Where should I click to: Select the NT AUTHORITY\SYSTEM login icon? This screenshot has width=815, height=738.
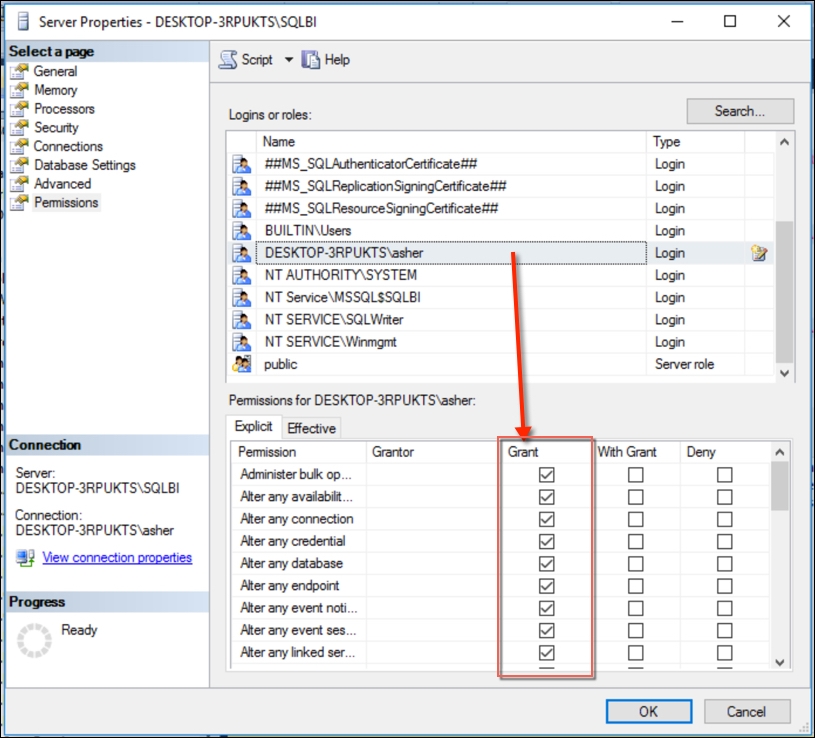242,275
